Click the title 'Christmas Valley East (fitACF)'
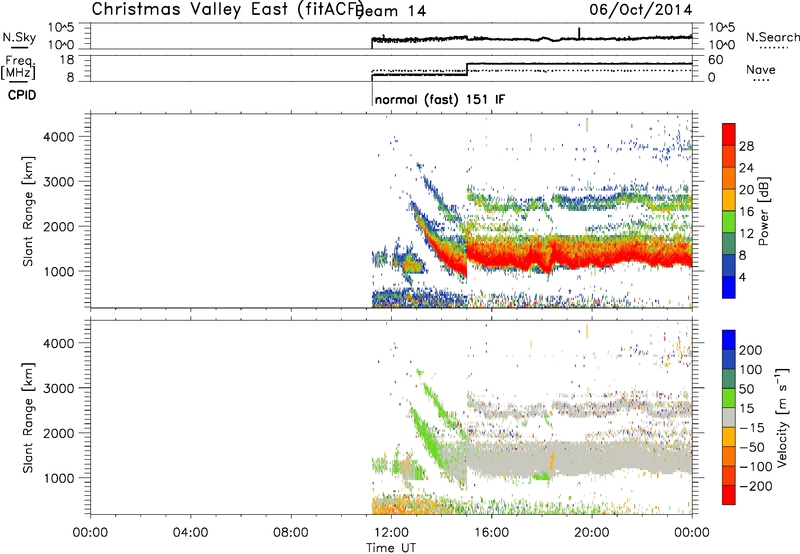The width and height of the screenshot is (800, 554). tap(228, 9)
